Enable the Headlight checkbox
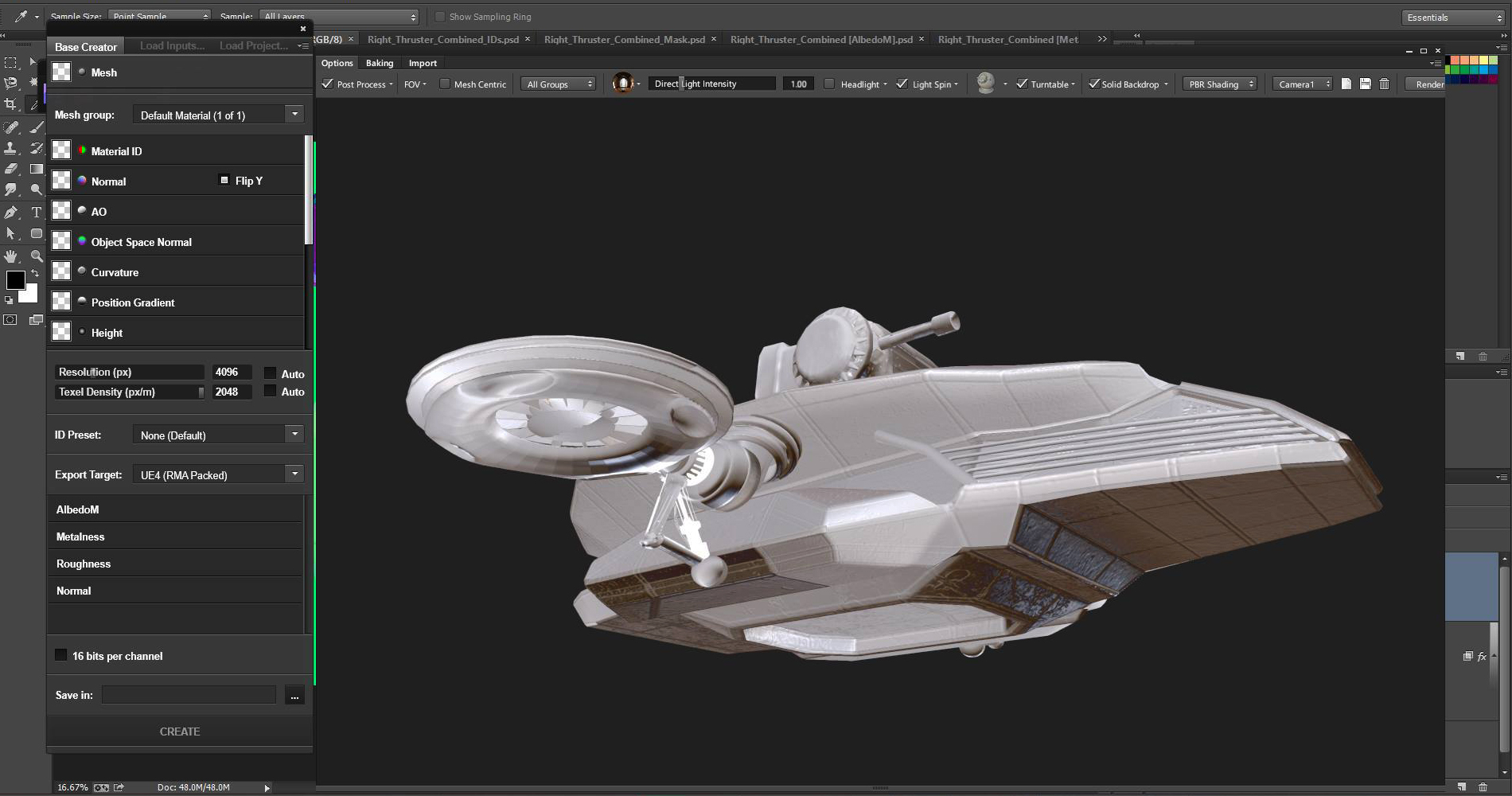 [x=829, y=84]
